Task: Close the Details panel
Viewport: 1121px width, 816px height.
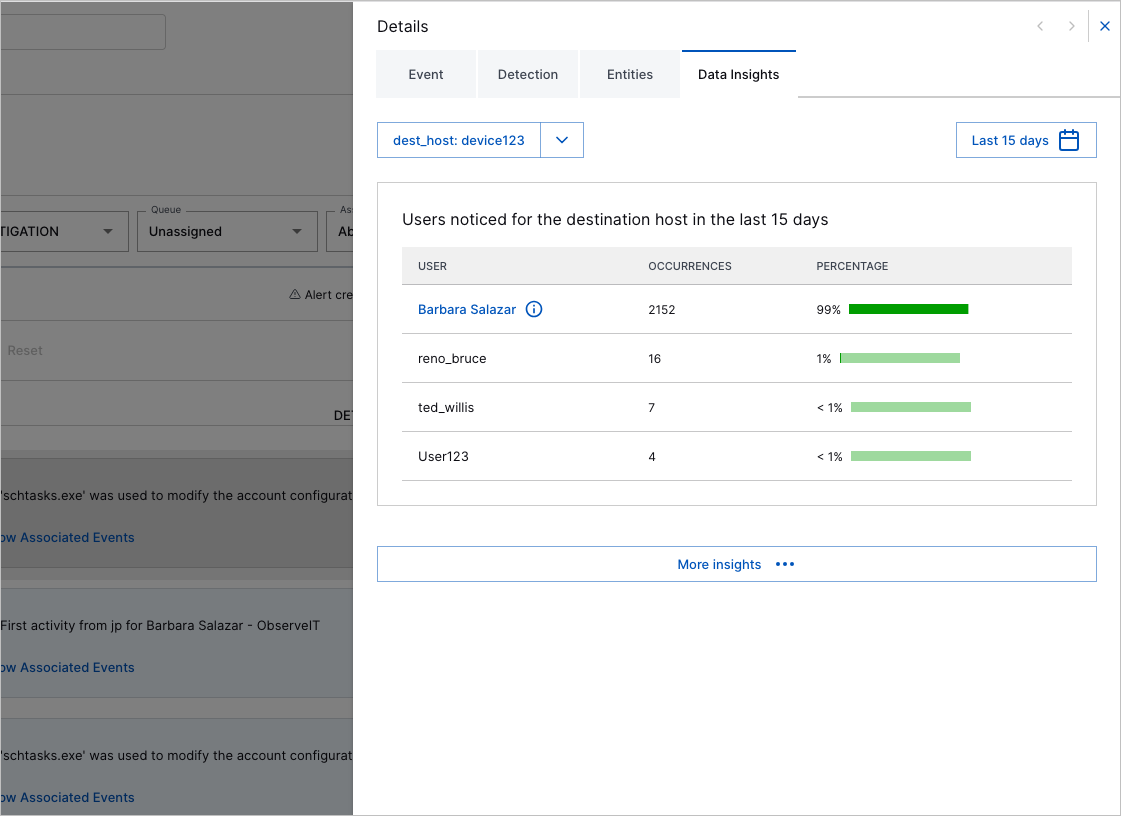Action: point(1105,26)
